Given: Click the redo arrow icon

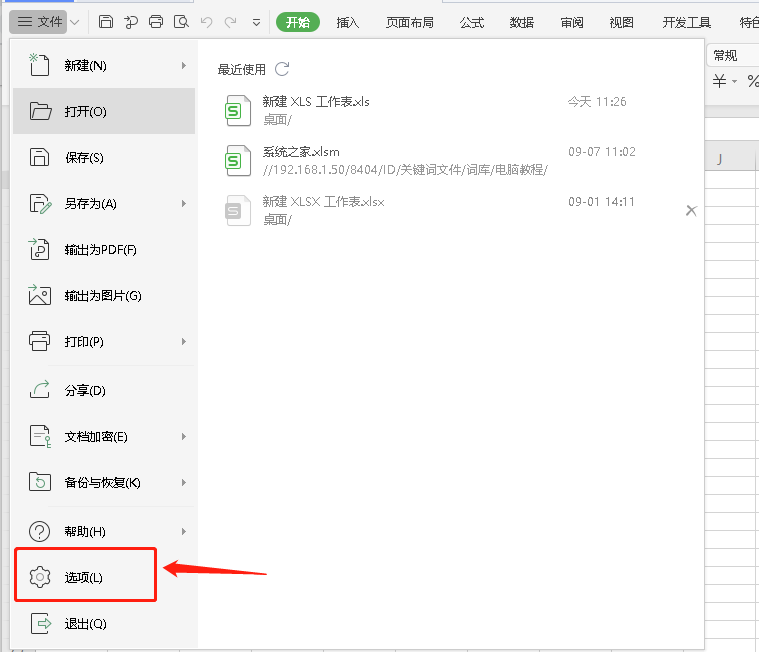Looking at the screenshot, I should point(231,22).
